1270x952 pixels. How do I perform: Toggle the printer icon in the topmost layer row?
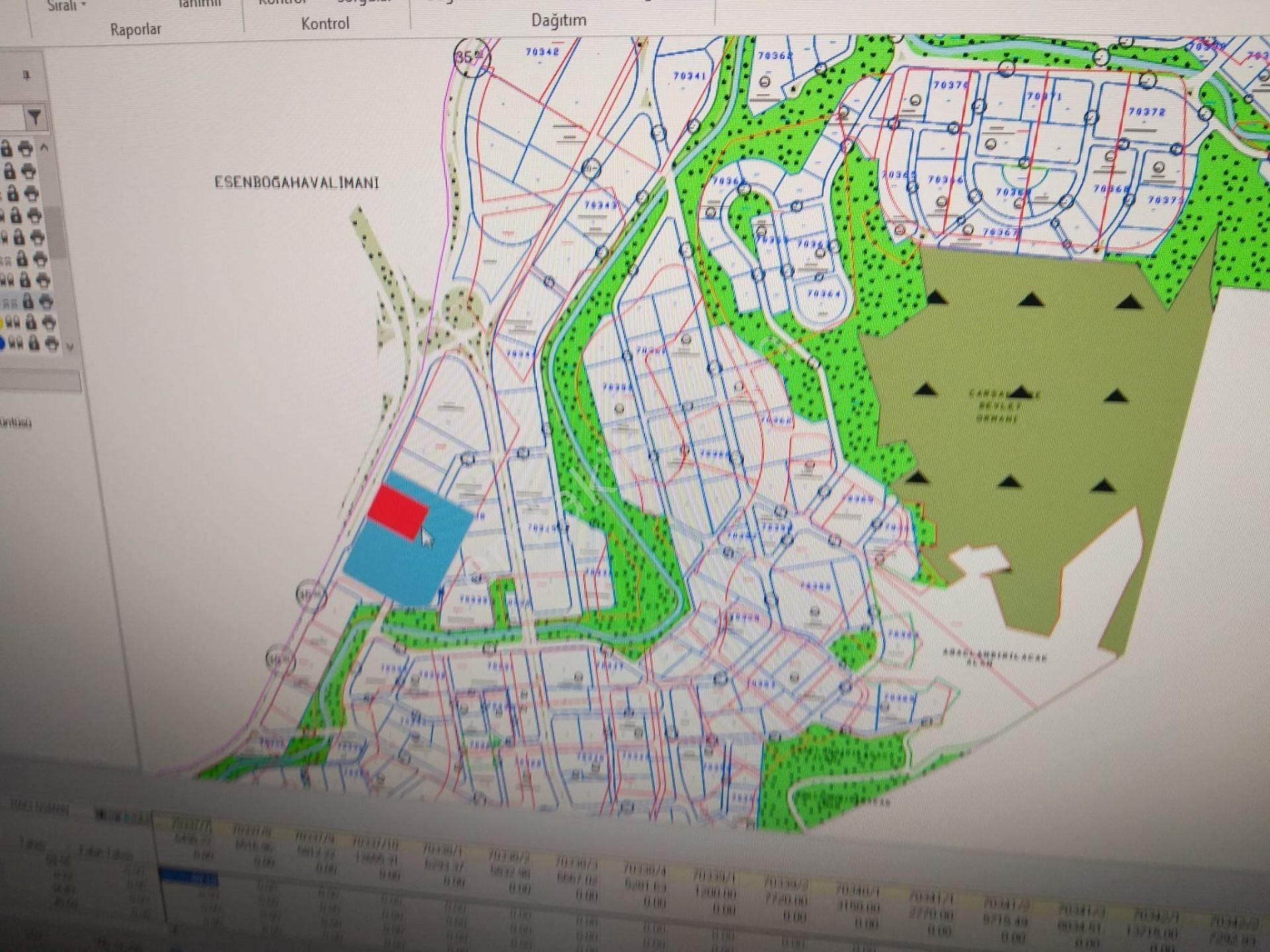point(25,148)
